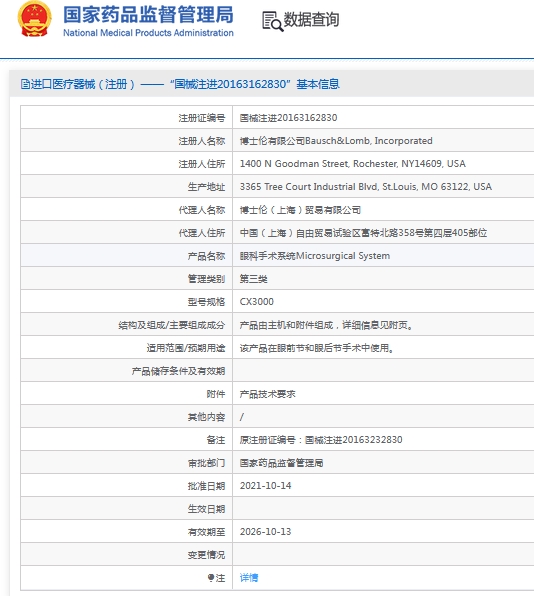This screenshot has height=596, width=534.
Task: Select agent name 博士伦（上海）贸易有限公司
Action: (300, 210)
